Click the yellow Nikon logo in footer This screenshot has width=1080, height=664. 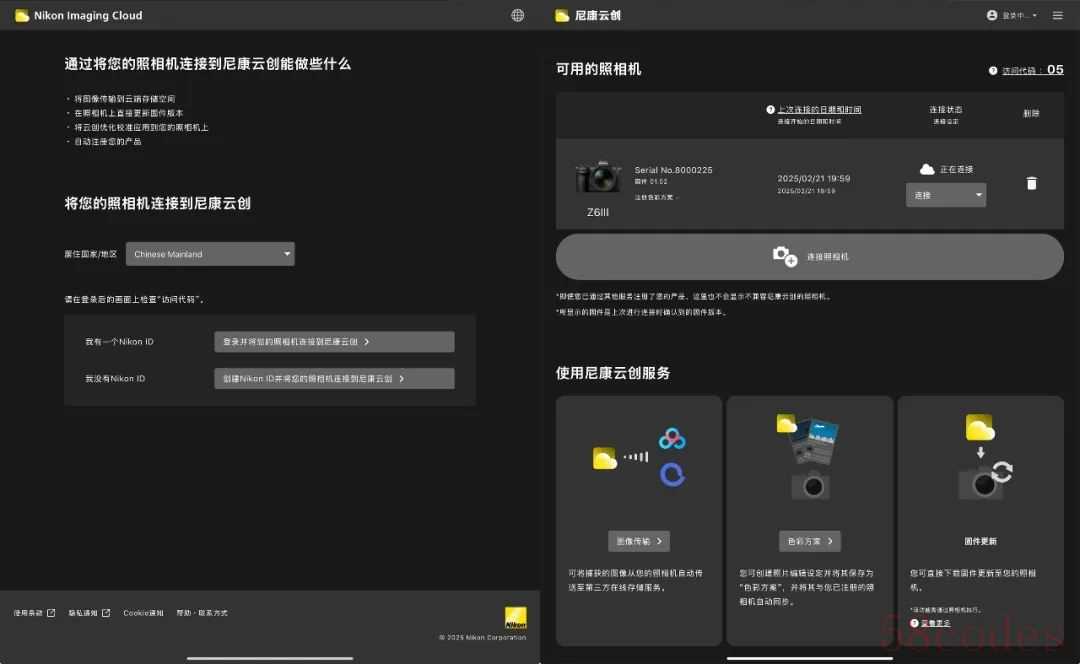[515, 617]
